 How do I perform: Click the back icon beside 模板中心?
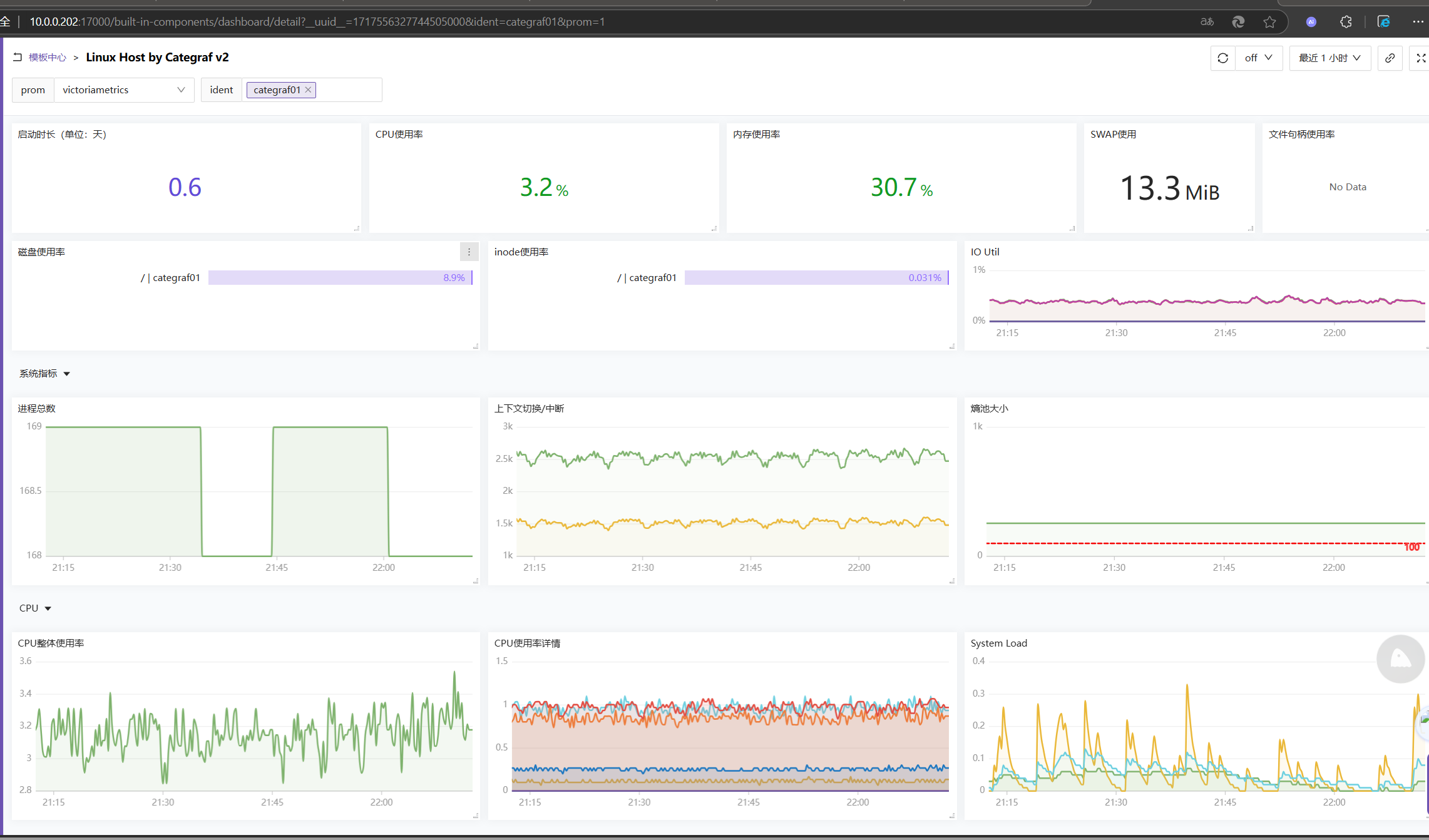tap(18, 57)
